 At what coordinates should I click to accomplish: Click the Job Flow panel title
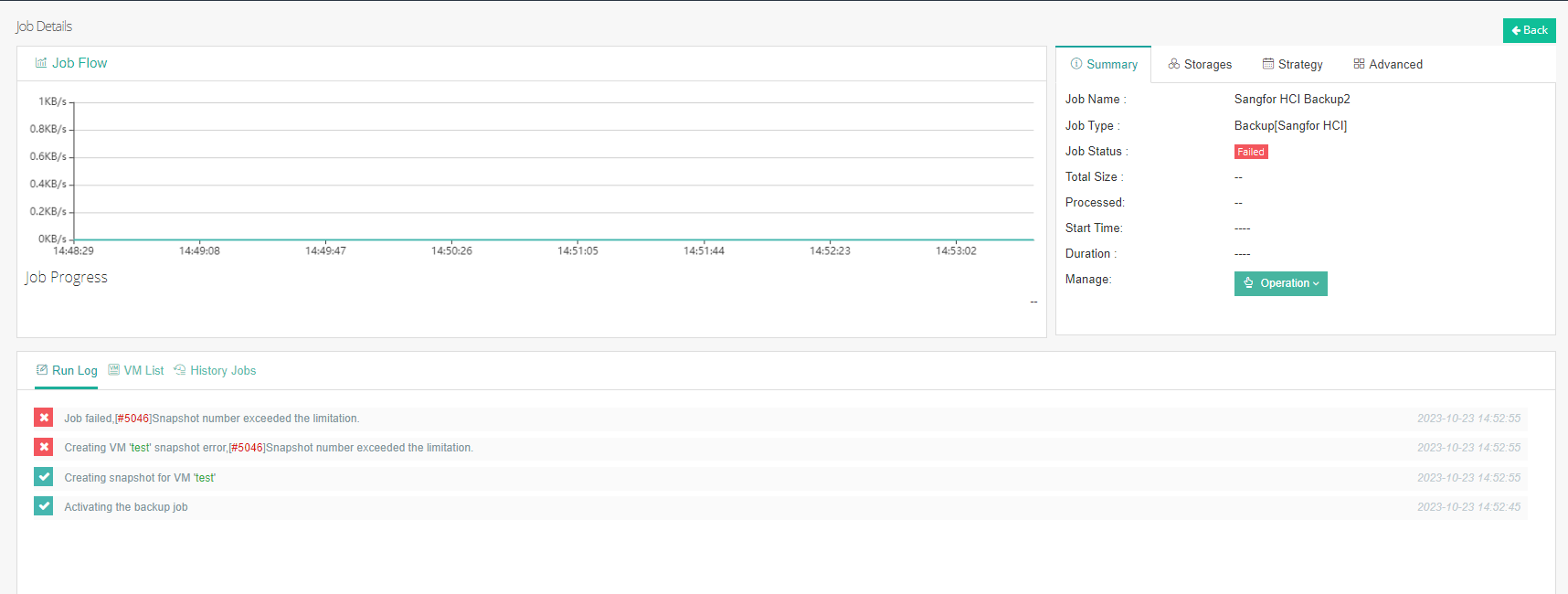coord(79,63)
